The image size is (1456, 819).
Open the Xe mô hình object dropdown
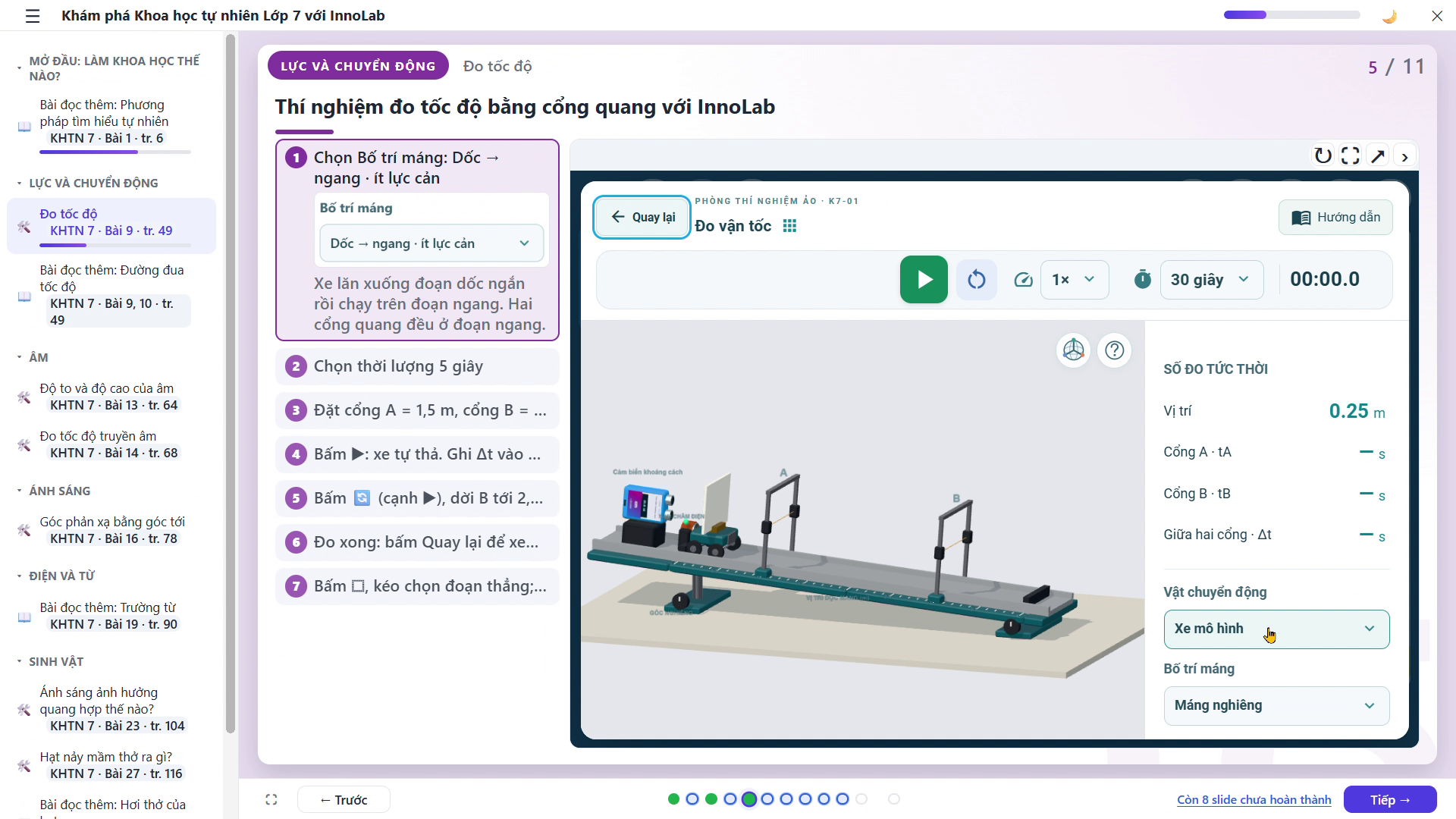coord(1276,629)
